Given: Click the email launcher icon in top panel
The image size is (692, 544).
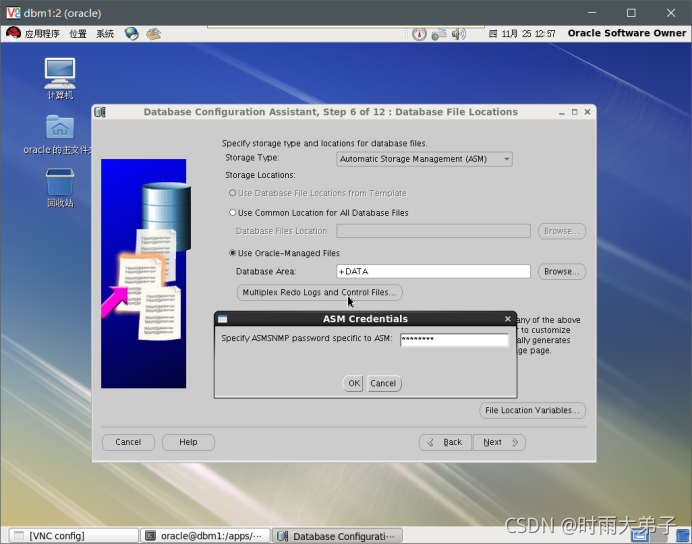Looking at the screenshot, I should pyautogui.click(x=153, y=34).
